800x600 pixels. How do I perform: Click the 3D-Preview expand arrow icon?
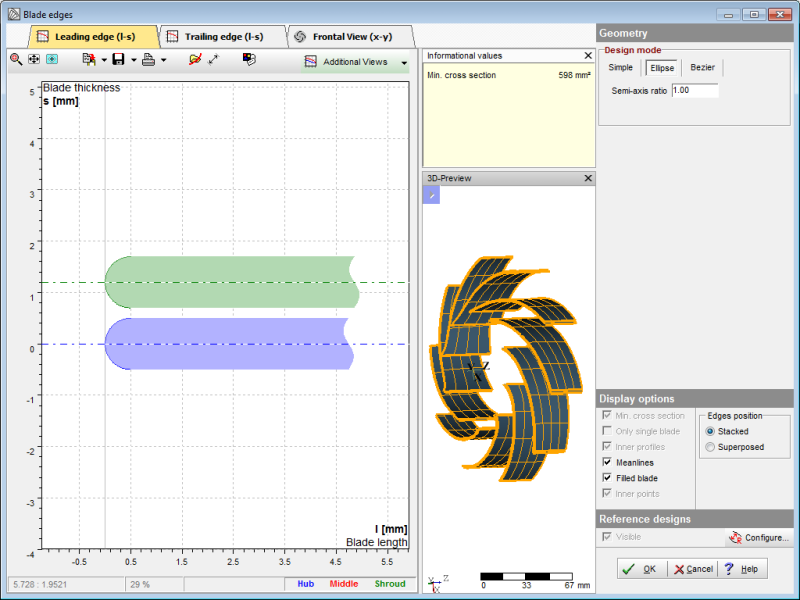431,195
